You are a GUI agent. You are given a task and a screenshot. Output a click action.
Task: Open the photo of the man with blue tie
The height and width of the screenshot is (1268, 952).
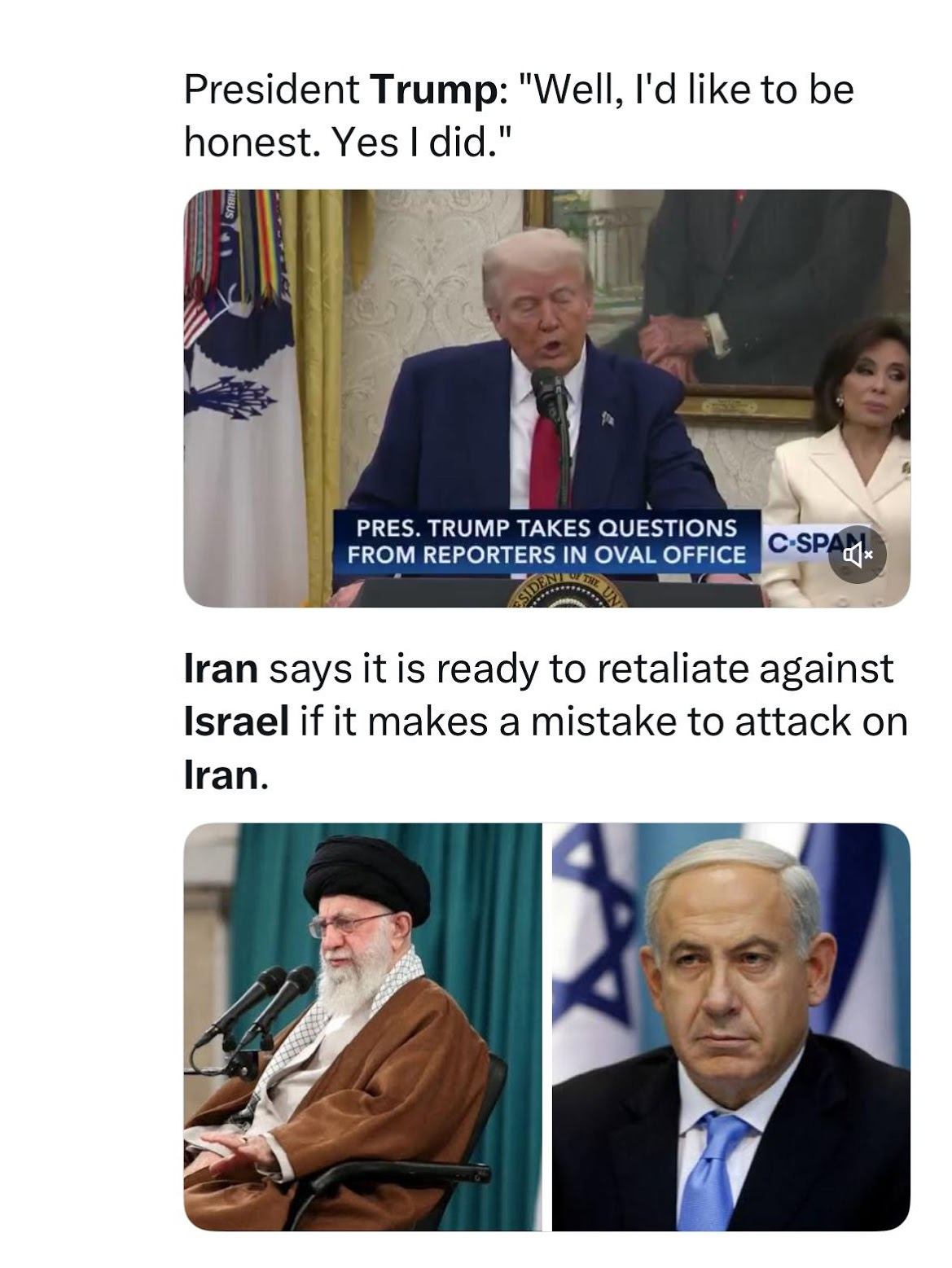point(730,1026)
